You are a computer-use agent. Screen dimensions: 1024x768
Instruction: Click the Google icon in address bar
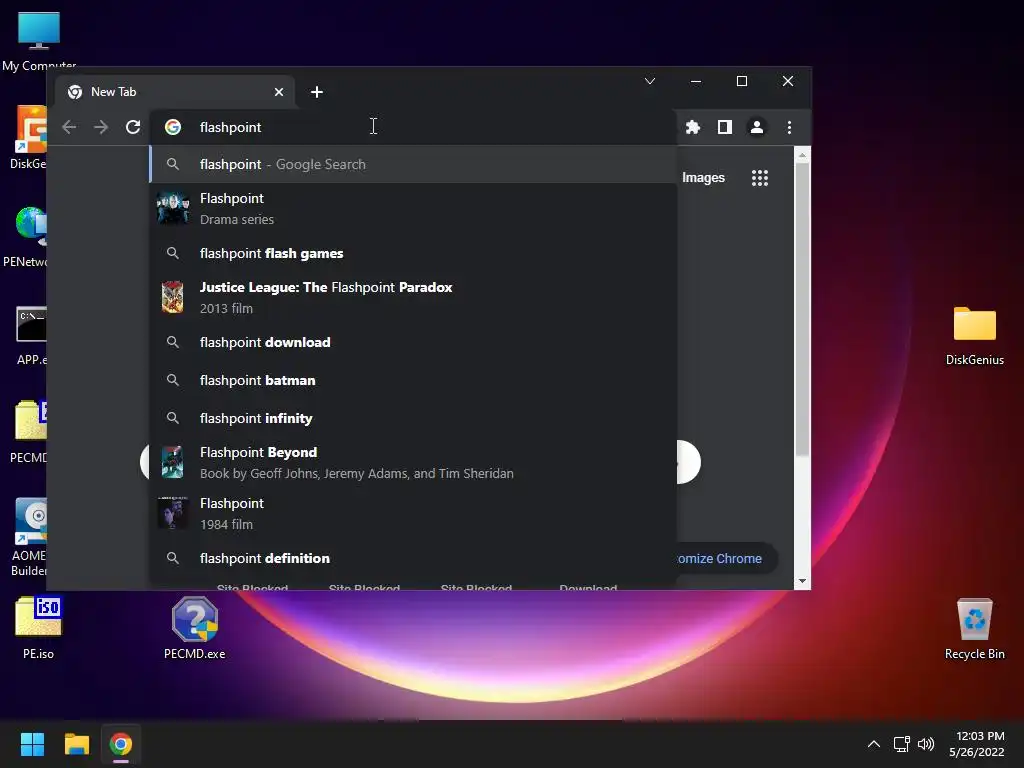pyautogui.click(x=173, y=127)
